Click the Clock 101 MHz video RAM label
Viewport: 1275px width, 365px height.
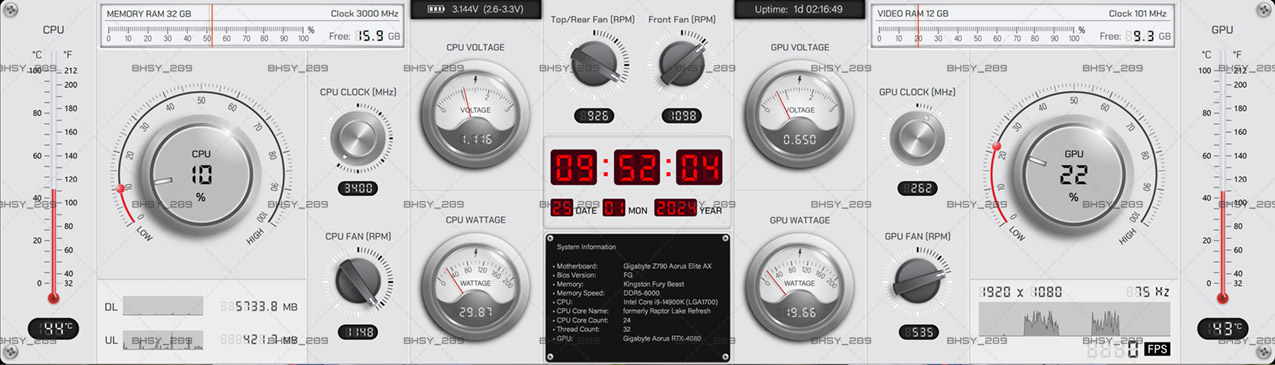1137,14
